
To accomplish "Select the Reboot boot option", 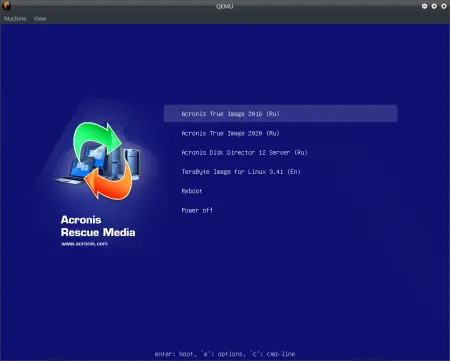I will click(x=192, y=191).
